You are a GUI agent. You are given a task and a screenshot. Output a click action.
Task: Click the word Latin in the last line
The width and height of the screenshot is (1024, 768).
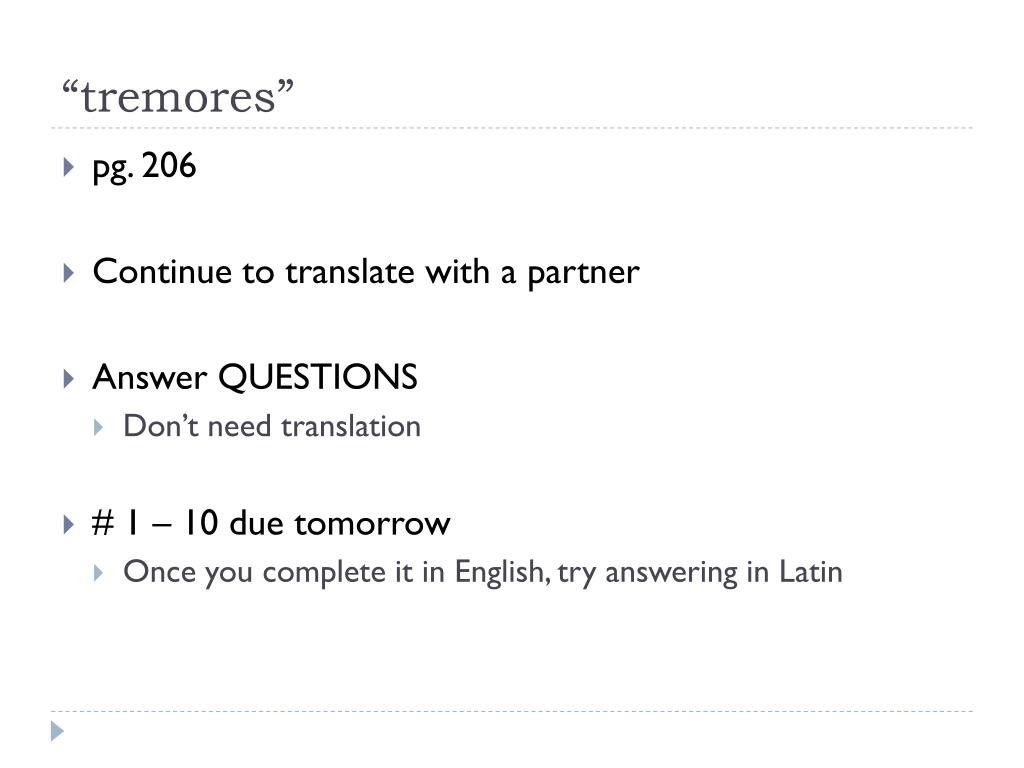(x=810, y=572)
